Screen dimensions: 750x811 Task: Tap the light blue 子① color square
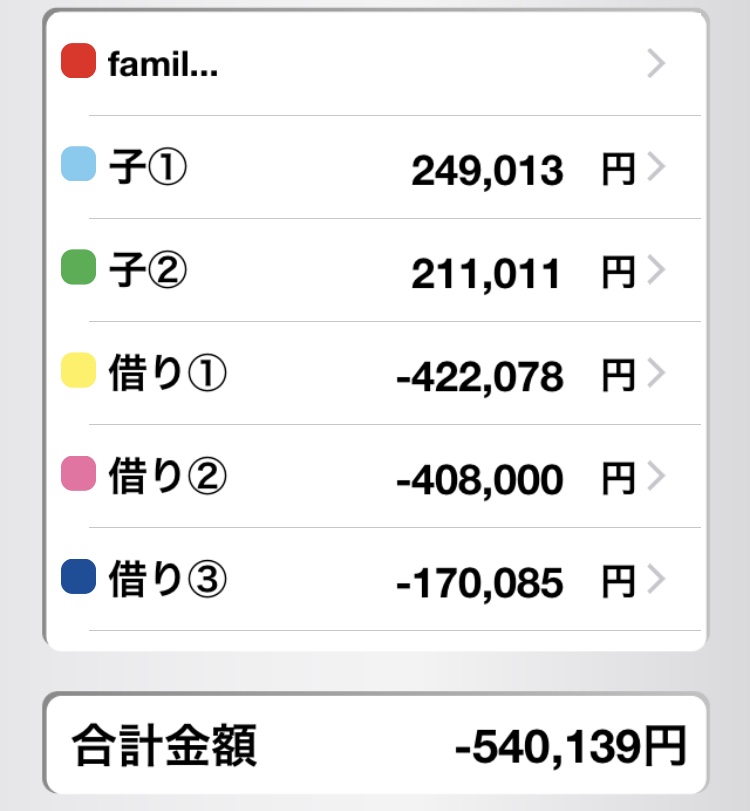coord(78,164)
